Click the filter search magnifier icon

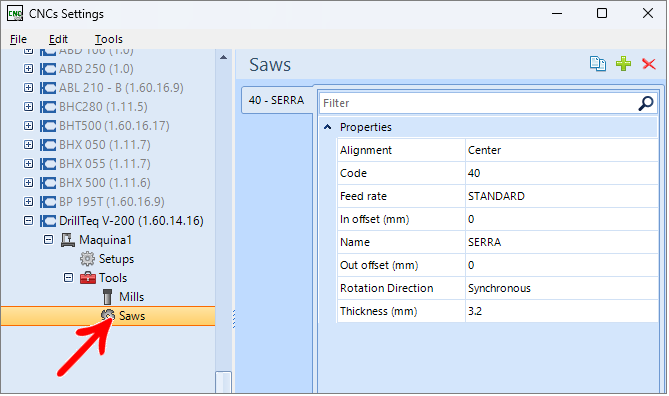coord(646,103)
